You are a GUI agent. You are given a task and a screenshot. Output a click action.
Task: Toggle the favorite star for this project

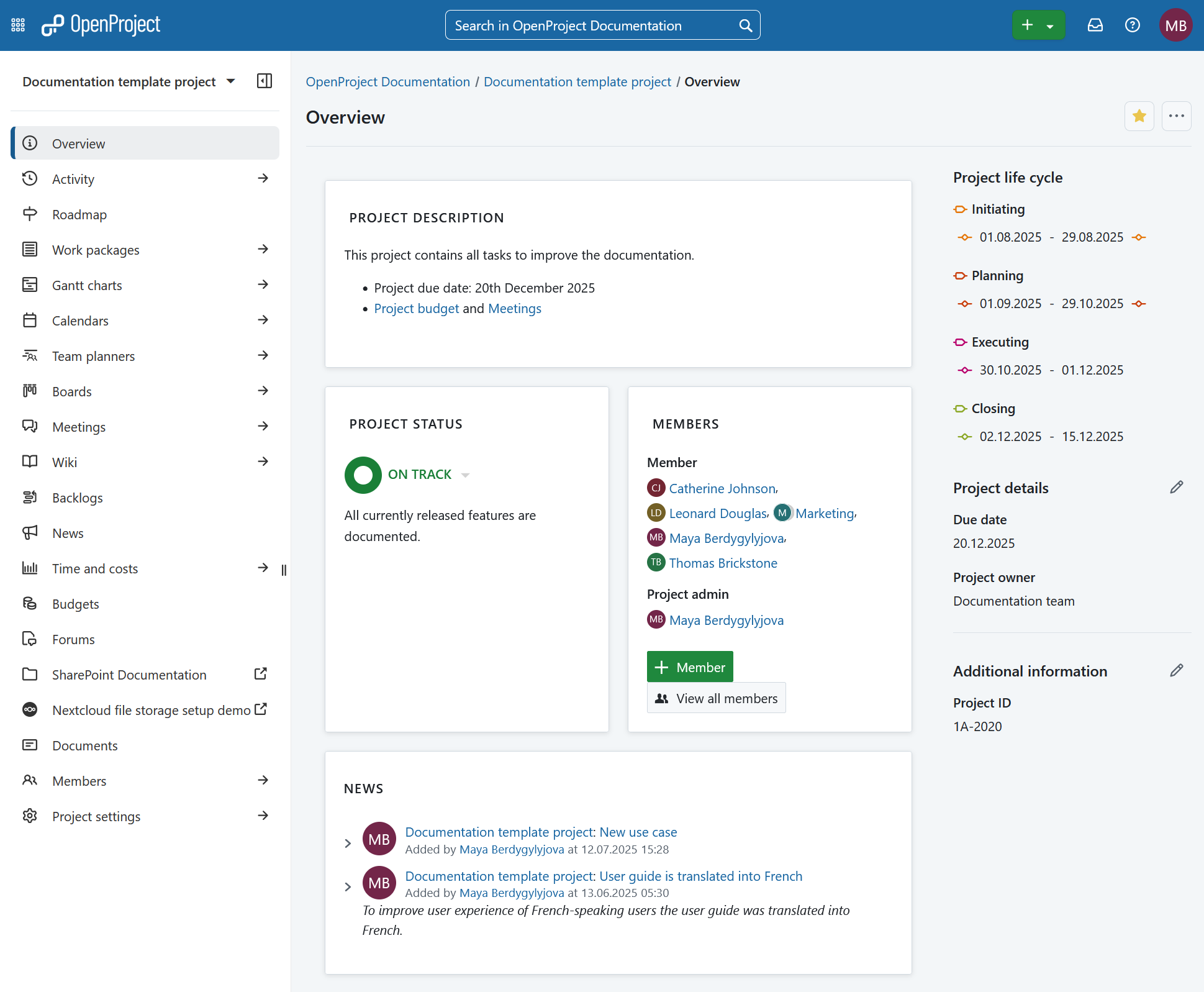1139,116
